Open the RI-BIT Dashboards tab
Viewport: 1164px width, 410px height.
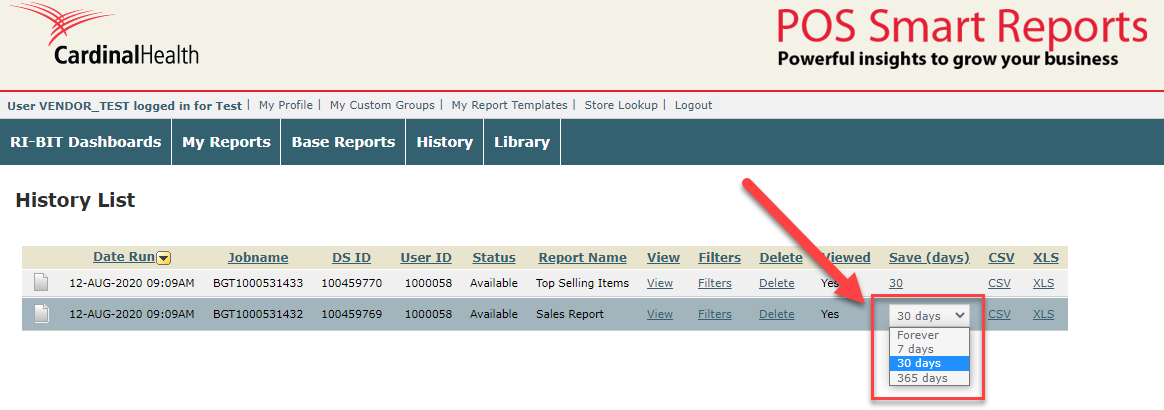point(86,142)
